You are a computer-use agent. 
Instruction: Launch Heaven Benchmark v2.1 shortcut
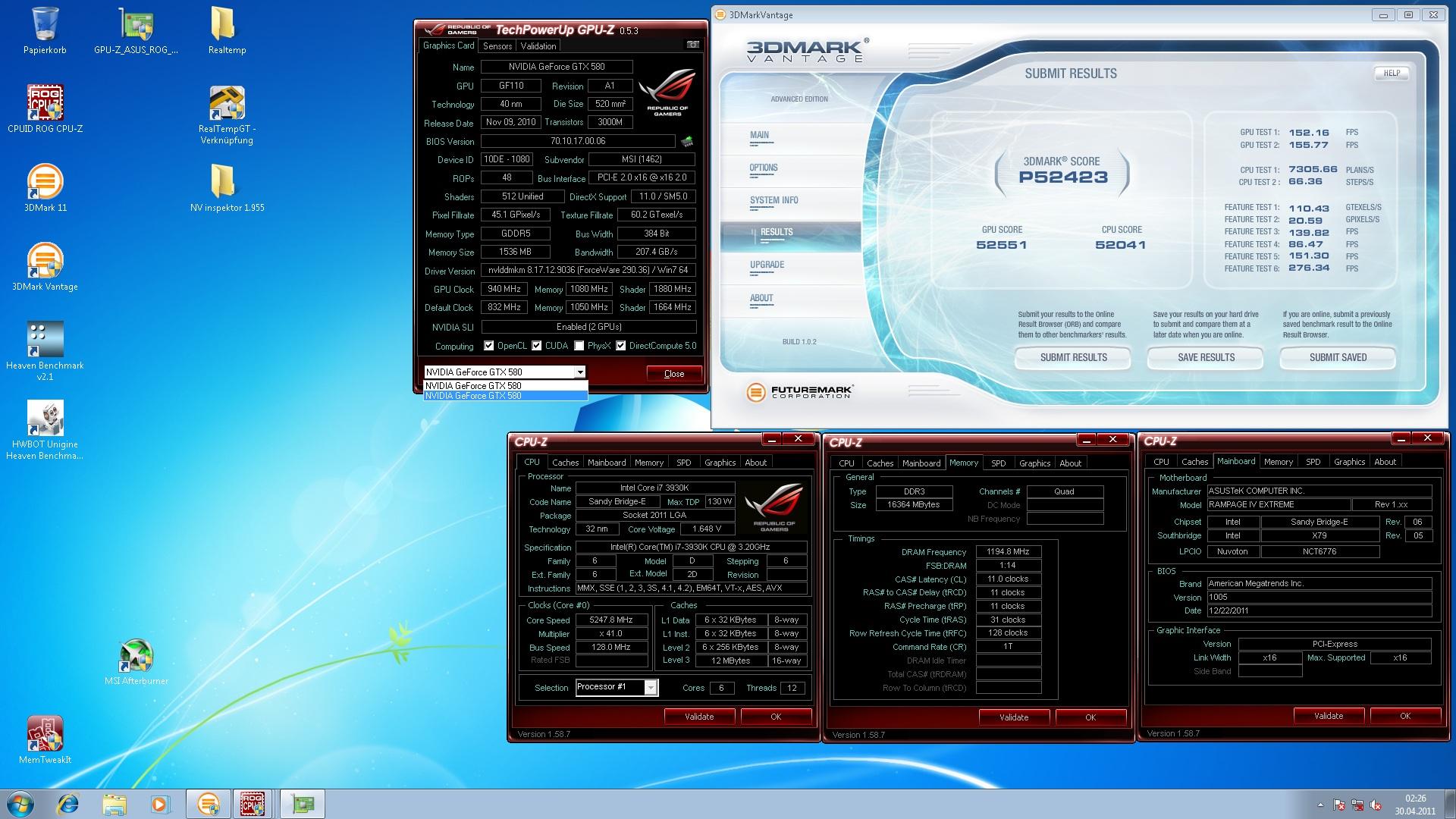click(x=45, y=350)
